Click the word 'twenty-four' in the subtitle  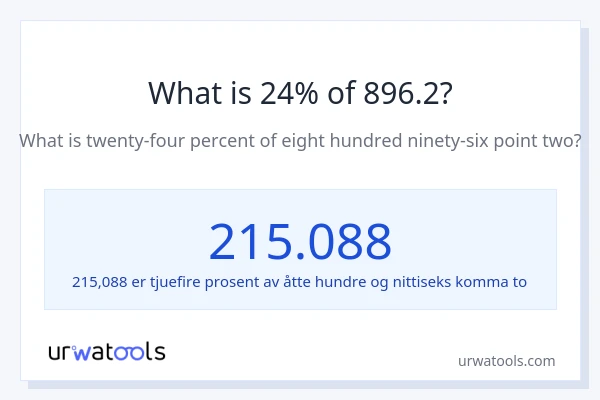[149, 141]
